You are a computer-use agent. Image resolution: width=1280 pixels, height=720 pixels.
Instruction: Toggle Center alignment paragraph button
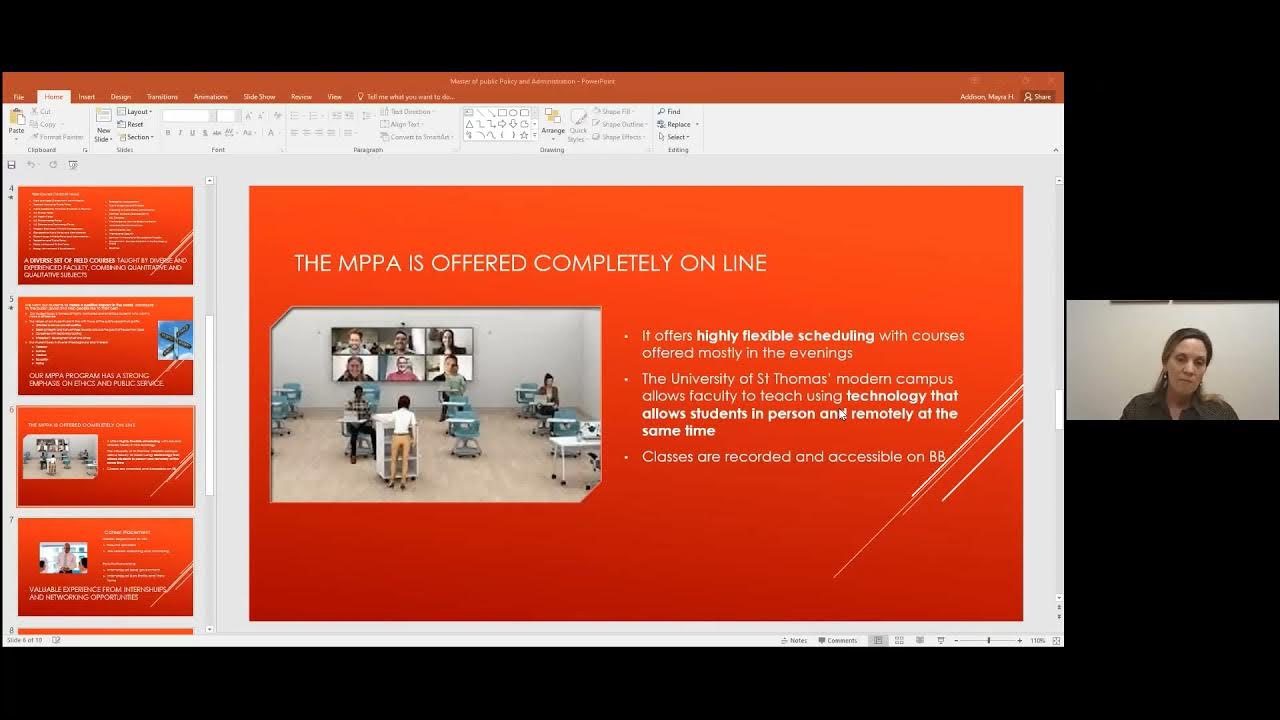[307, 133]
